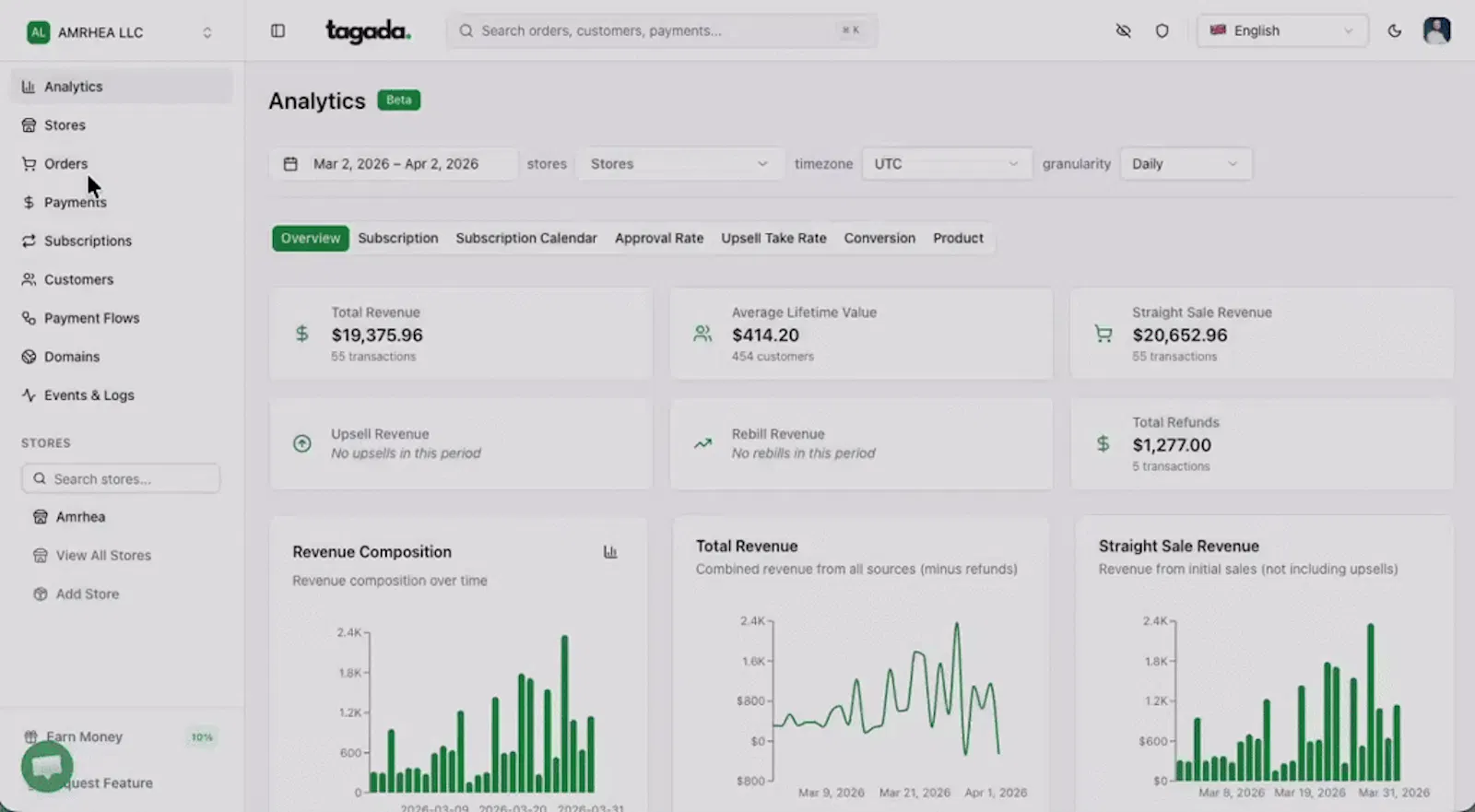The image size is (1475, 812).
Task: Click the Beta badge next to Analytics
Action: tap(399, 100)
